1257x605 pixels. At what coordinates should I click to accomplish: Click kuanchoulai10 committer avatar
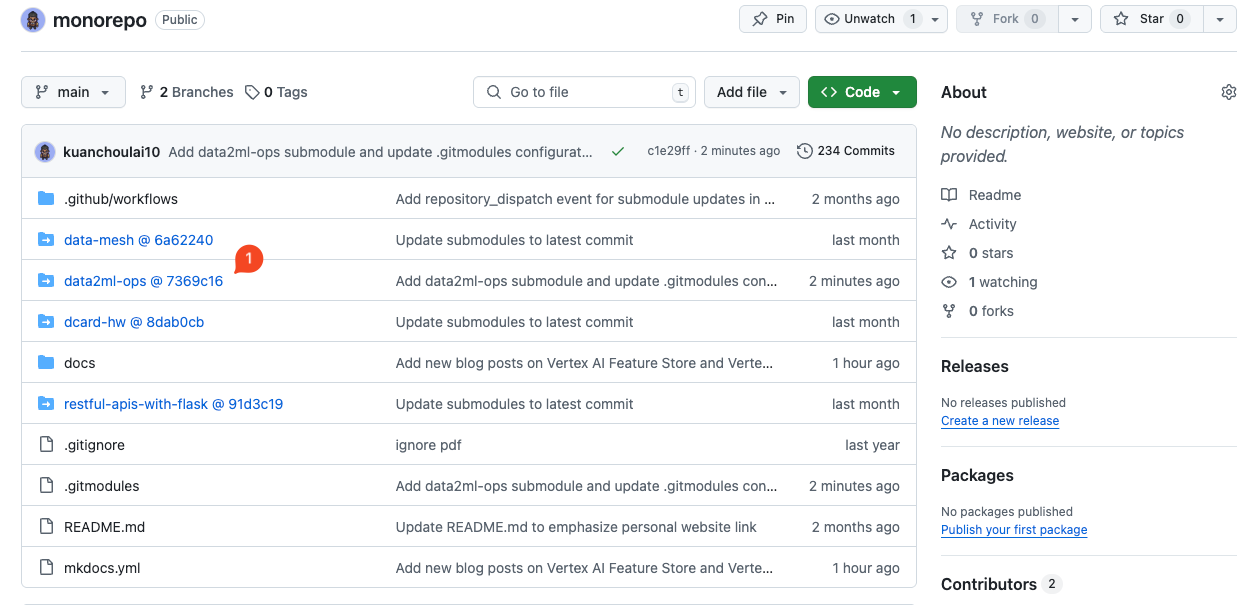click(x=45, y=151)
